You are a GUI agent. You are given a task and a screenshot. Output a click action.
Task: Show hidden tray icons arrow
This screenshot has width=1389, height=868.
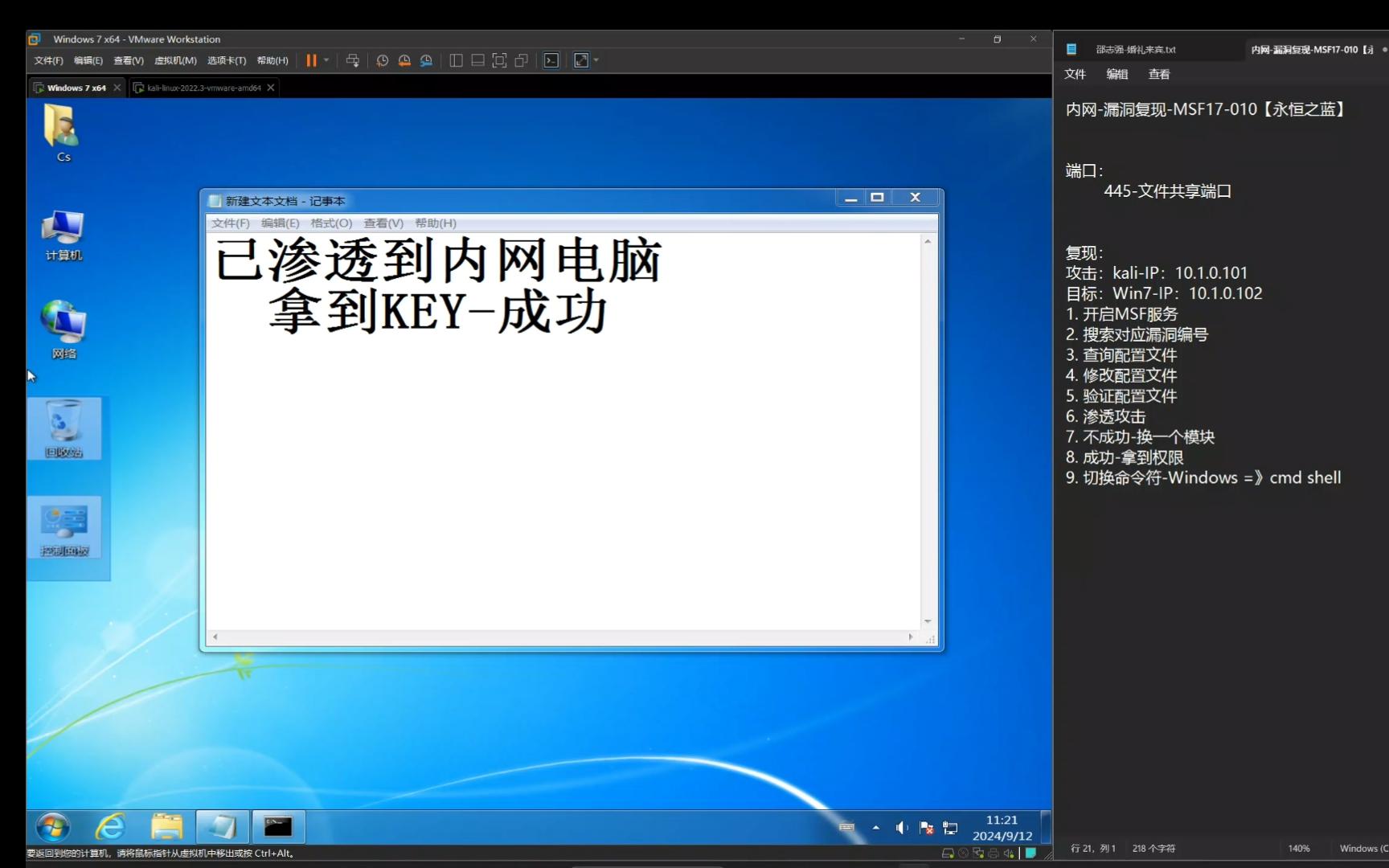coord(875,827)
